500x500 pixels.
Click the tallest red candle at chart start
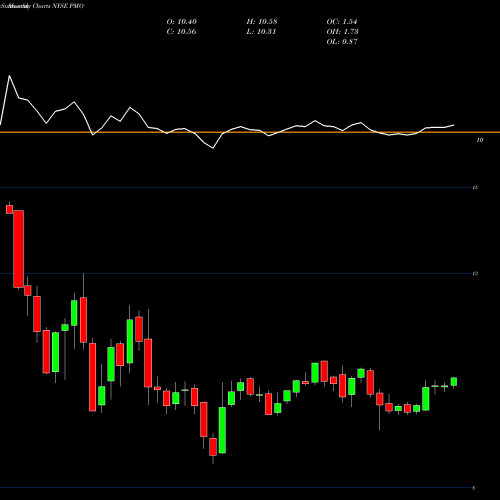[19, 249]
